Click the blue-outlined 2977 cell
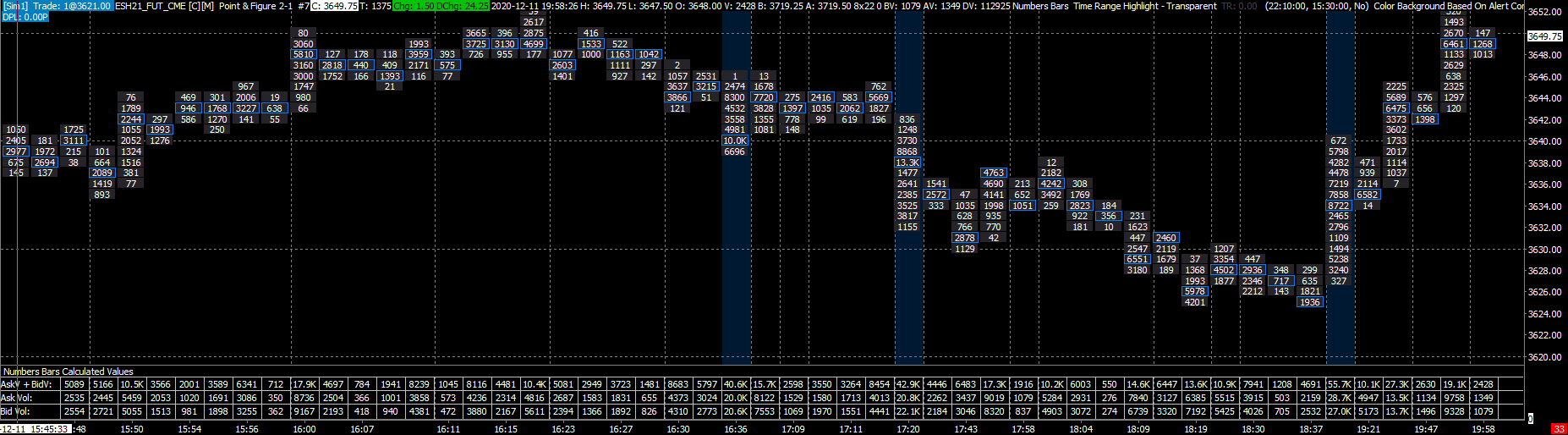The height and width of the screenshot is (435, 1568). (x=16, y=151)
